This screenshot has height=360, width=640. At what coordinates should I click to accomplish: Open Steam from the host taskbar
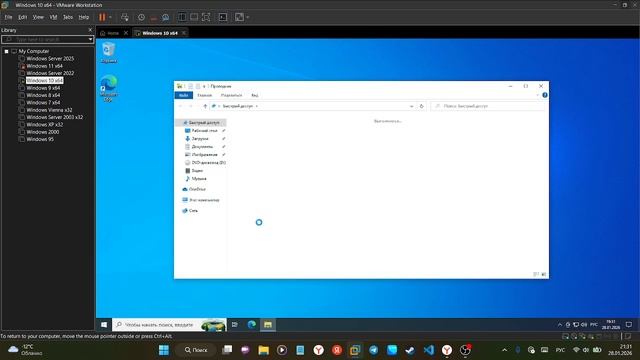(x=410, y=350)
